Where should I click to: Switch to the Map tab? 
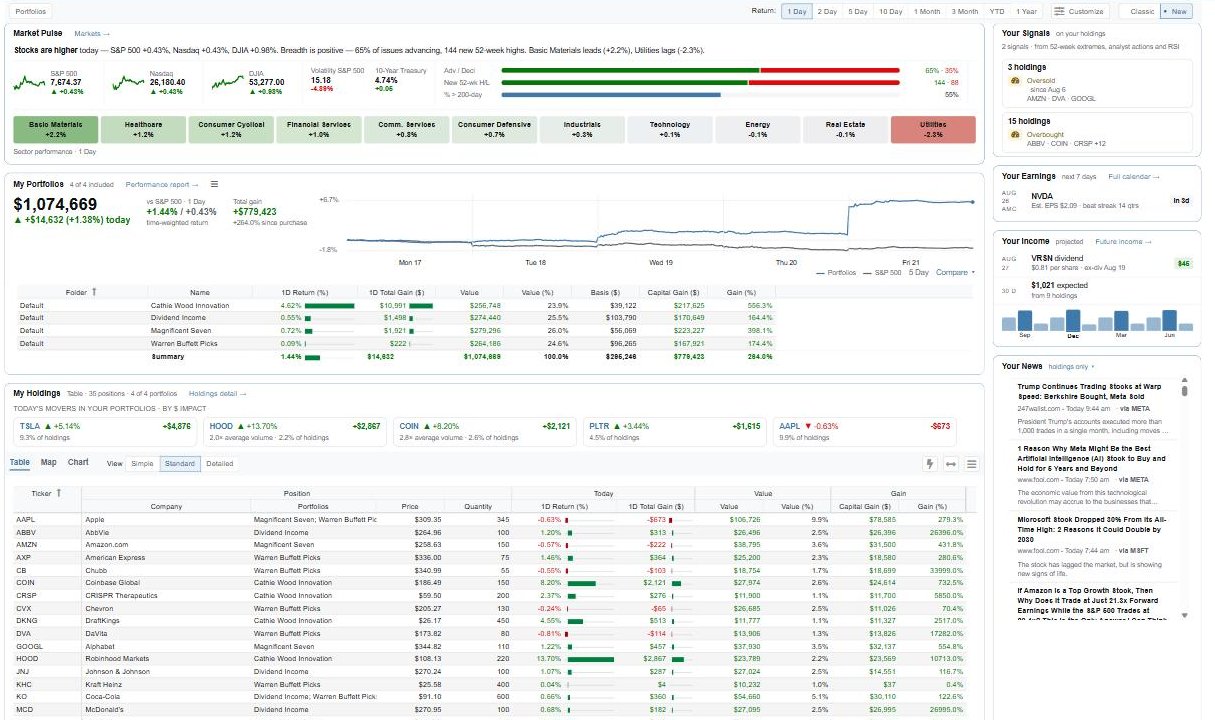[48, 463]
